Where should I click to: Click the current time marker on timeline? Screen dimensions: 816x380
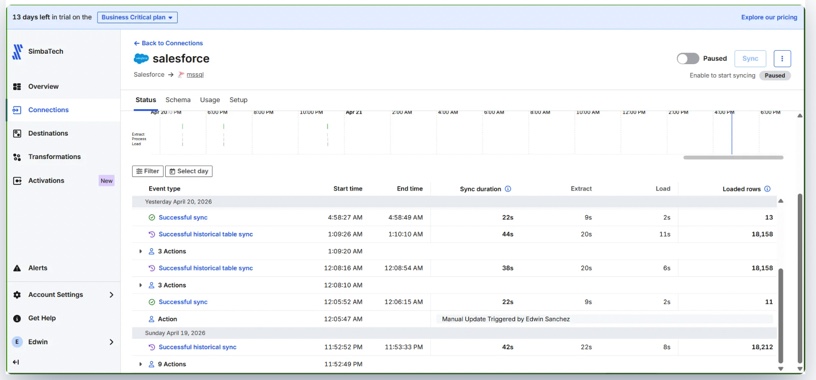point(731,133)
